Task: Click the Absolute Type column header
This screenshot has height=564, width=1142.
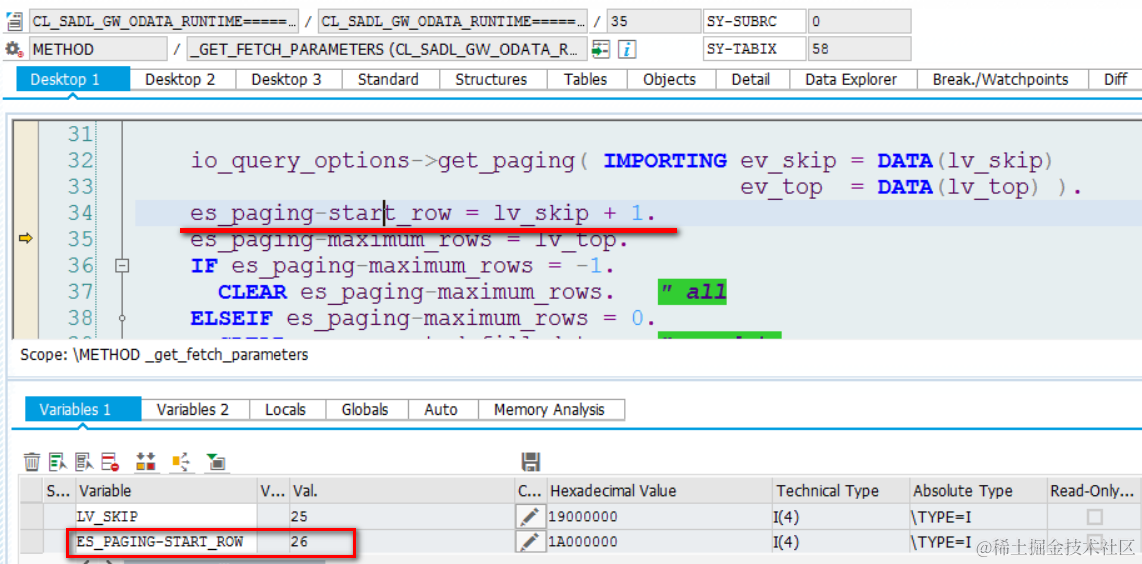Action: coord(978,491)
